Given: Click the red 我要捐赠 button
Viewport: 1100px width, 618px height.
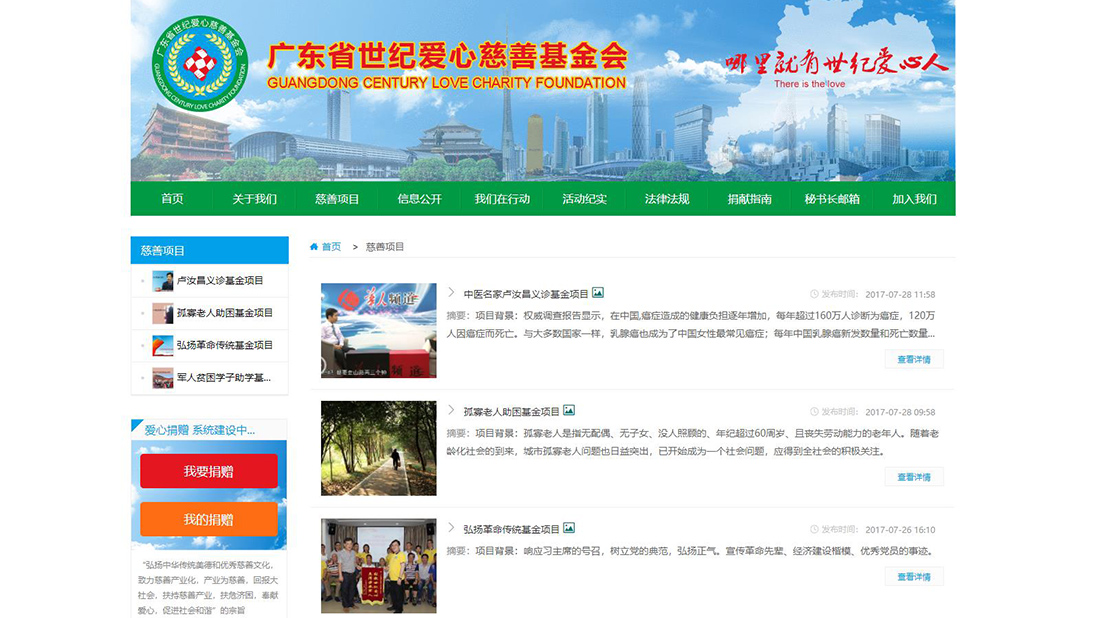Looking at the screenshot, I should 209,471.
